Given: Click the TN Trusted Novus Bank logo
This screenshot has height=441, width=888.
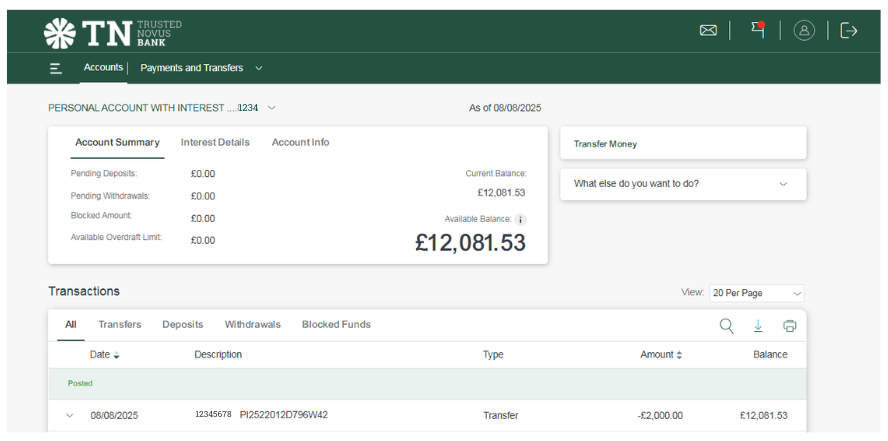Looking at the screenshot, I should [112, 32].
